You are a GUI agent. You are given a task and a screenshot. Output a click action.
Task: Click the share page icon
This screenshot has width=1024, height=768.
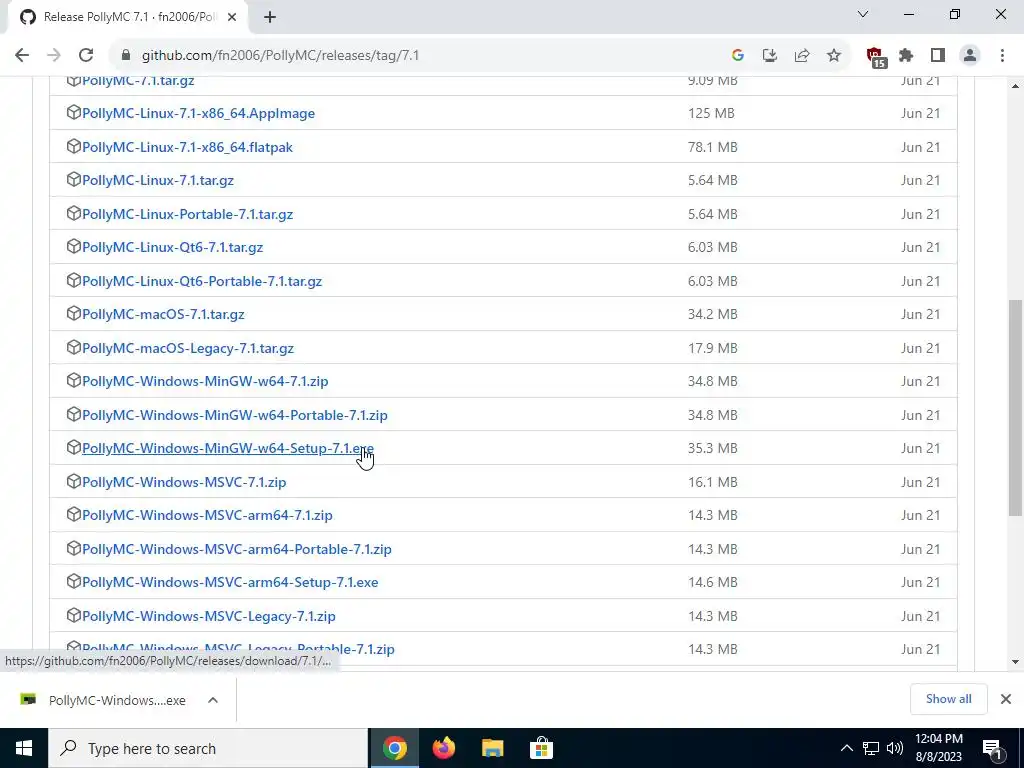click(802, 56)
